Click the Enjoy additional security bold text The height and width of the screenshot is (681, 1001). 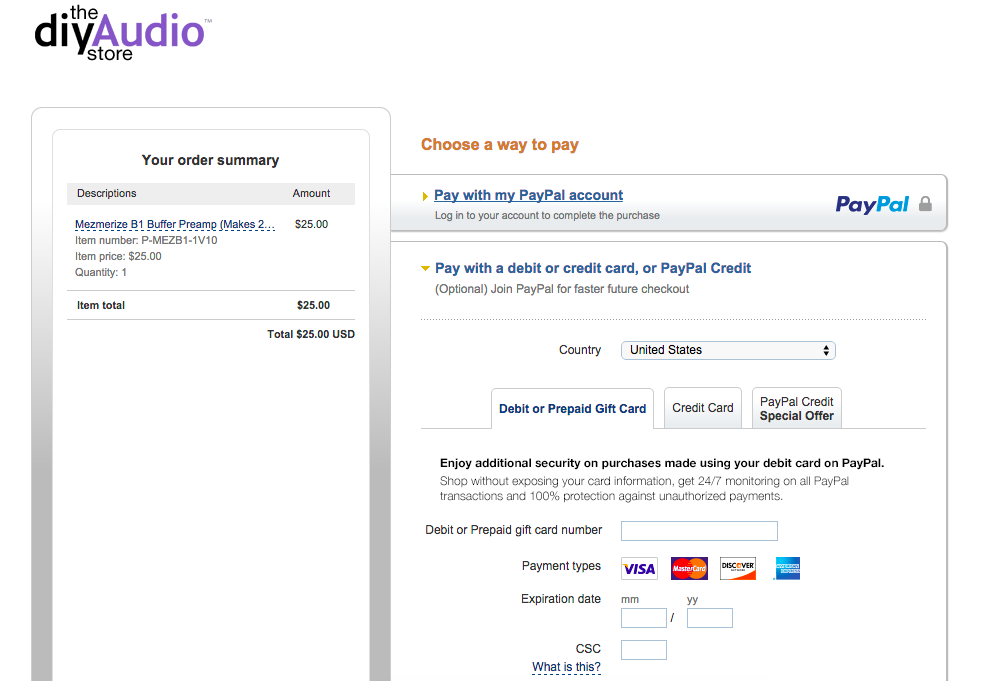662,463
